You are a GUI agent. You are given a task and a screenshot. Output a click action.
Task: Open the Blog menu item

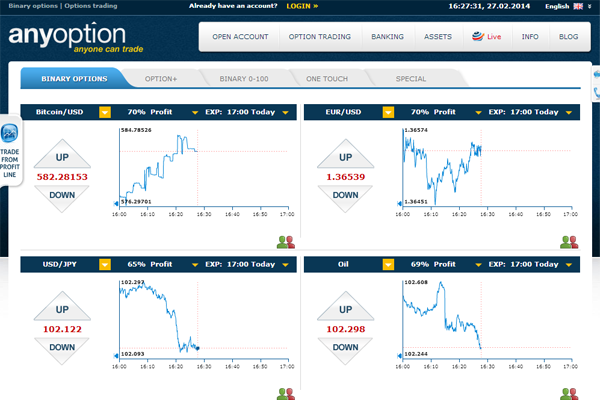pyautogui.click(x=568, y=37)
